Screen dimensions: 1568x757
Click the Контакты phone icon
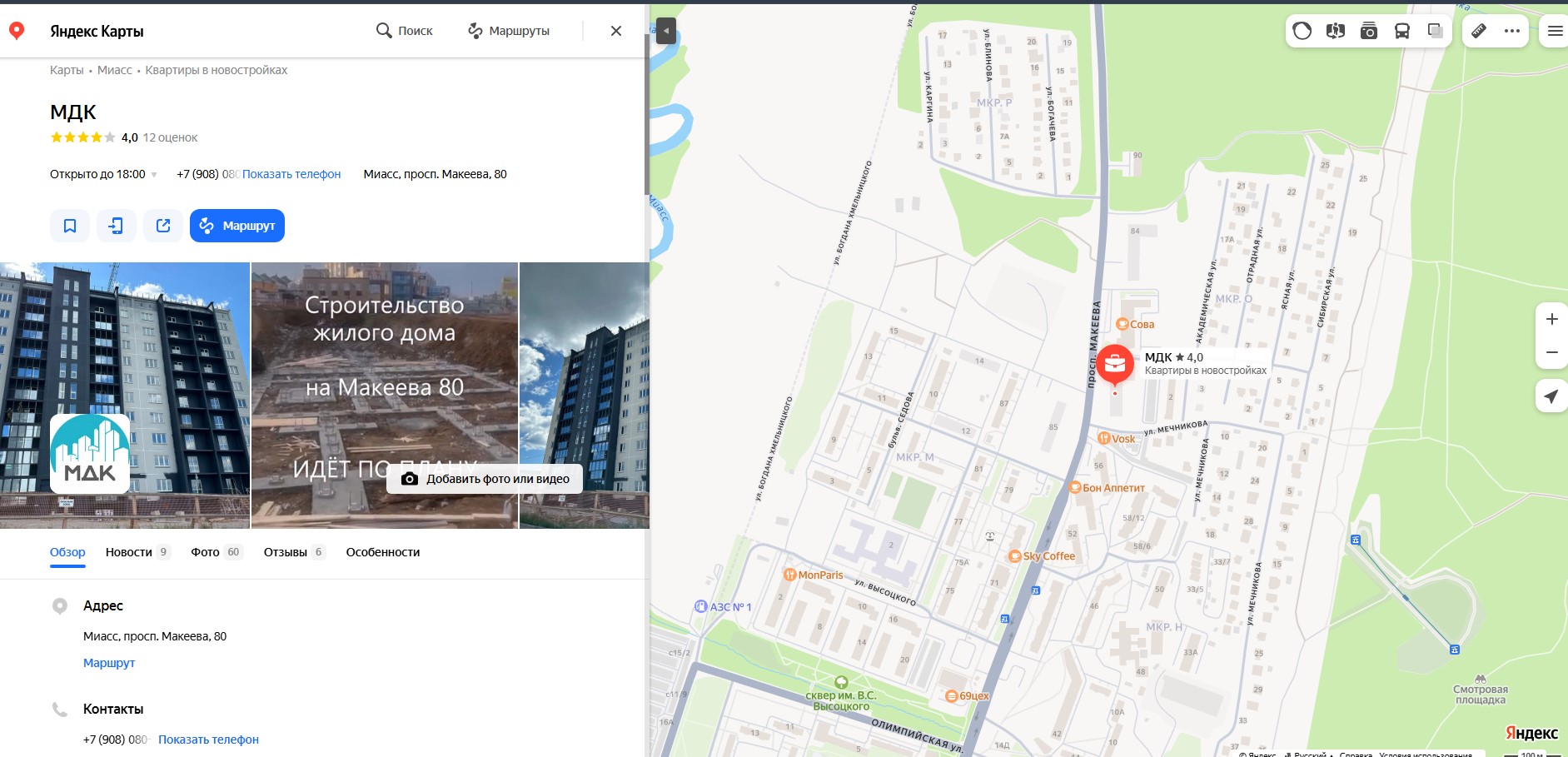(x=60, y=710)
